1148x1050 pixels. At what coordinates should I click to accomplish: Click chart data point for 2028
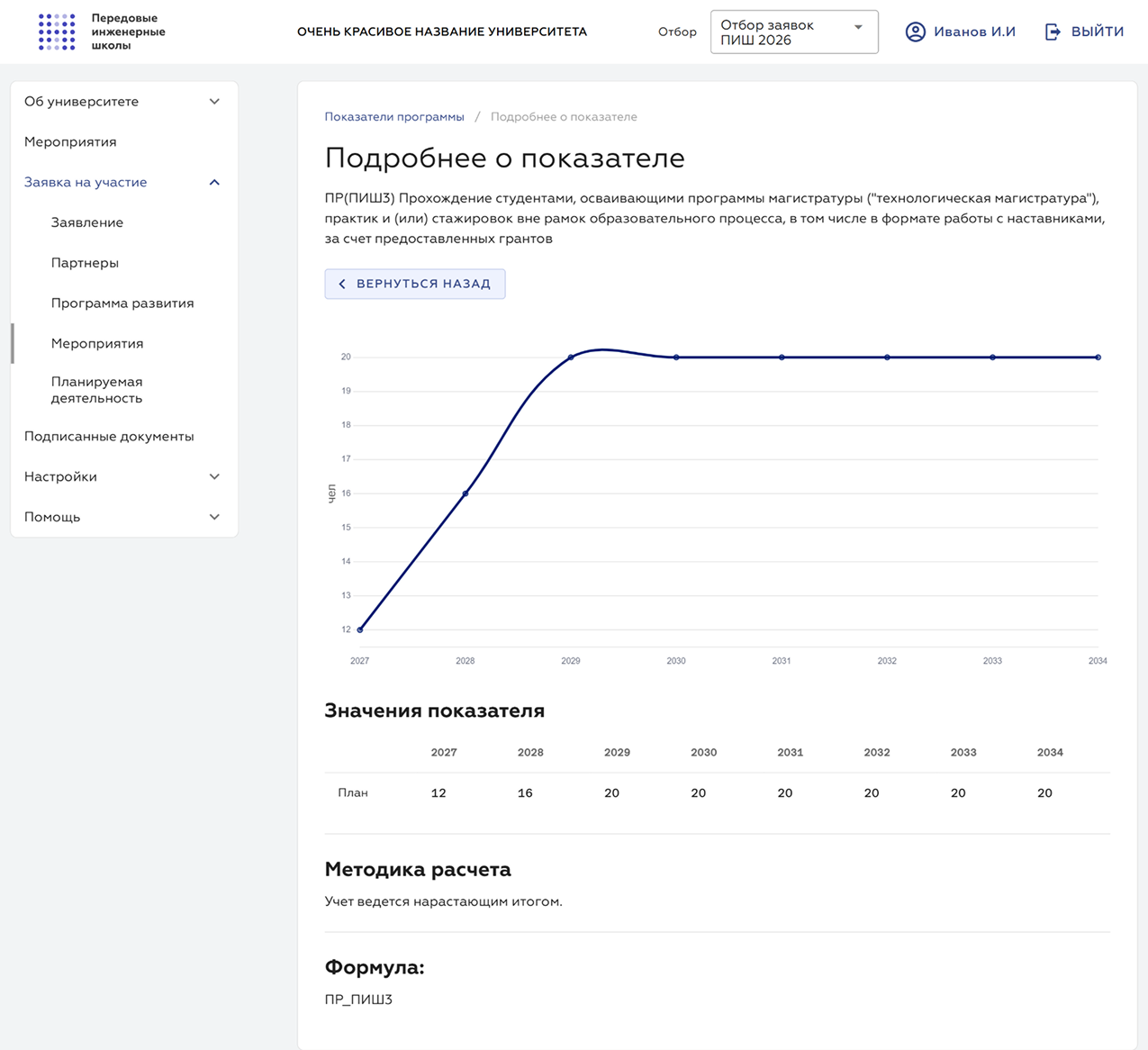pos(466,493)
